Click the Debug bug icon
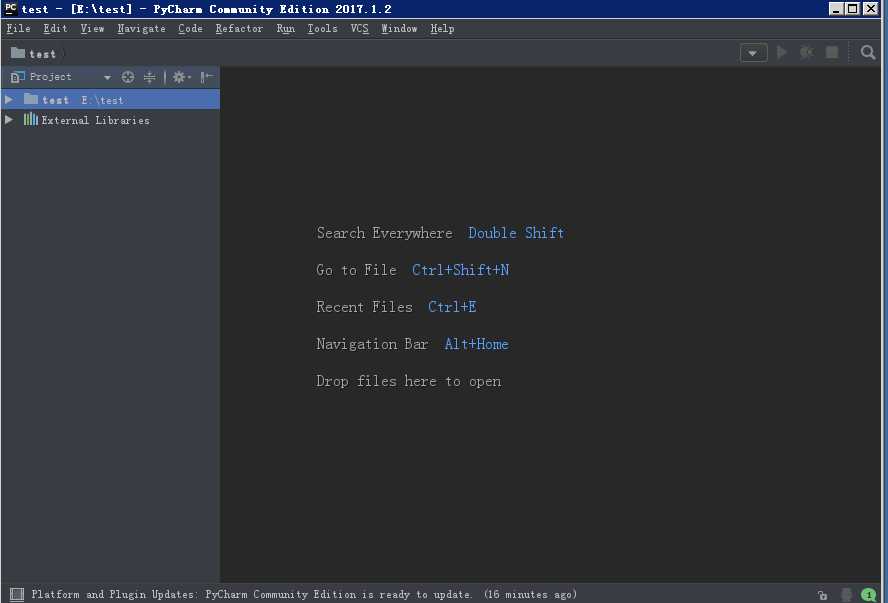The height and width of the screenshot is (603, 888). click(x=806, y=53)
